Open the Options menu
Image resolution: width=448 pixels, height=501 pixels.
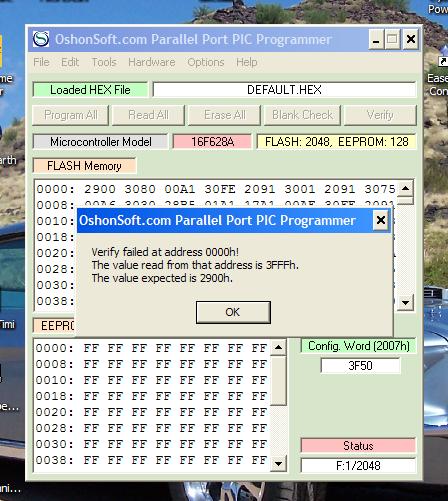click(x=206, y=62)
